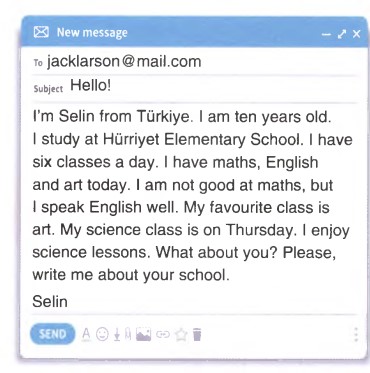Open text formatting options (A icon)
The height and width of the screenshot is (373, 370).
[x=86, y=334]
